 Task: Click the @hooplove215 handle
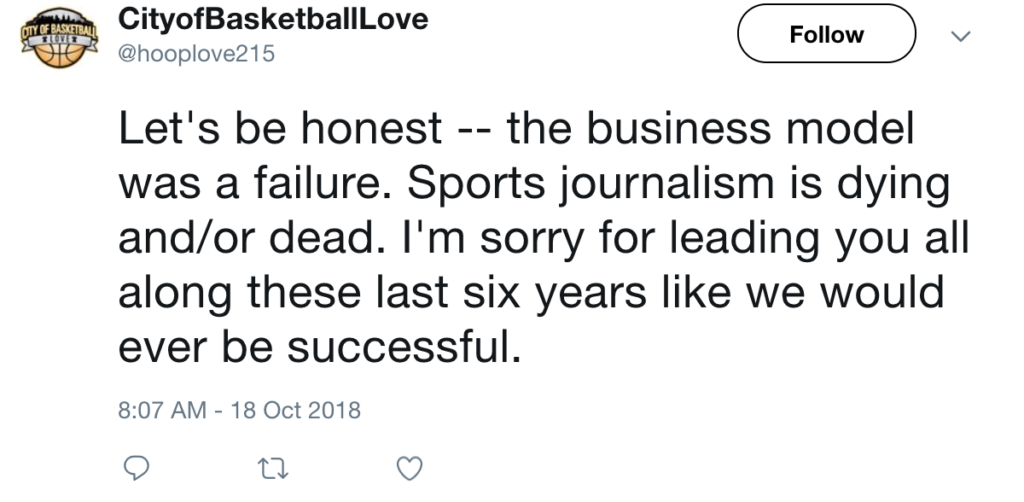tap(195, 52)
